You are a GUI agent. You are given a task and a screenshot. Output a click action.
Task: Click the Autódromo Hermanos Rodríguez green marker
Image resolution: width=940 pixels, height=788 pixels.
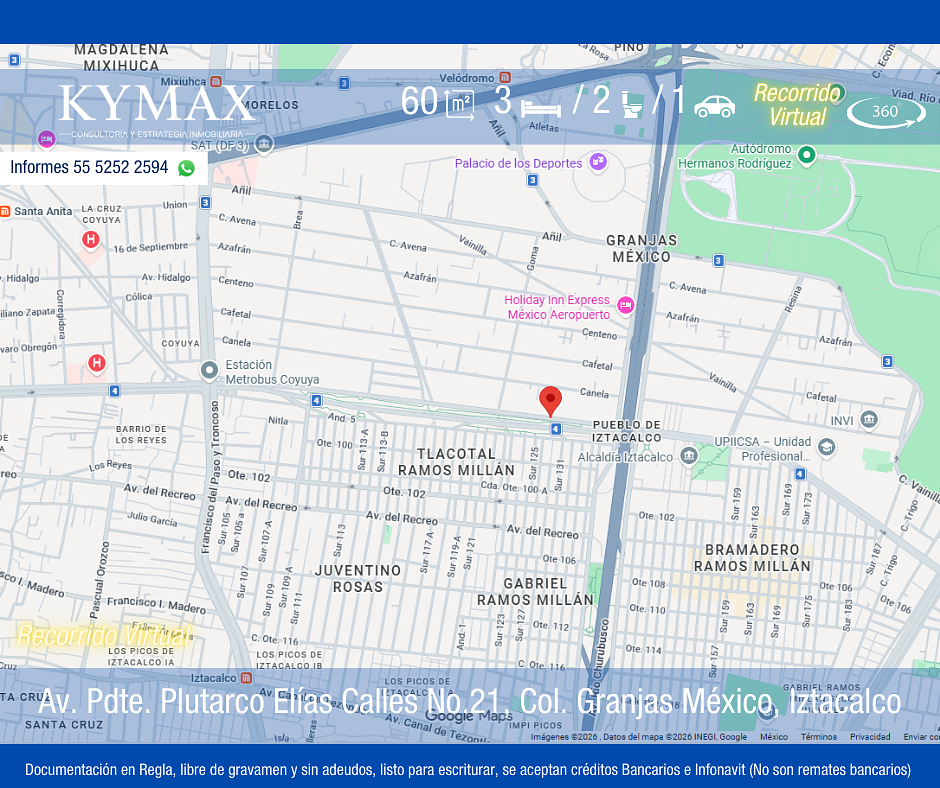[807, 155]
